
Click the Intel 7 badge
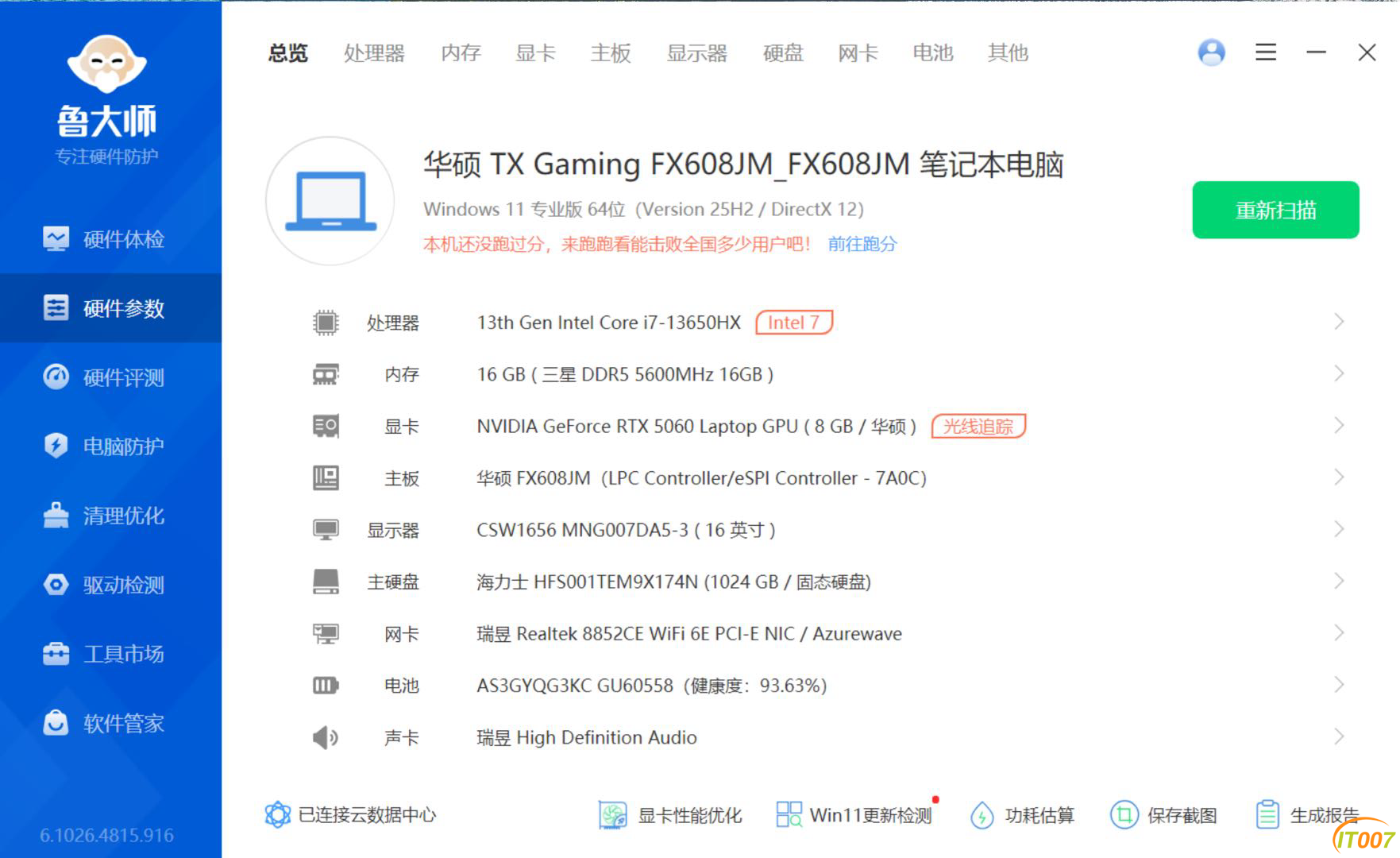[793, 323]
